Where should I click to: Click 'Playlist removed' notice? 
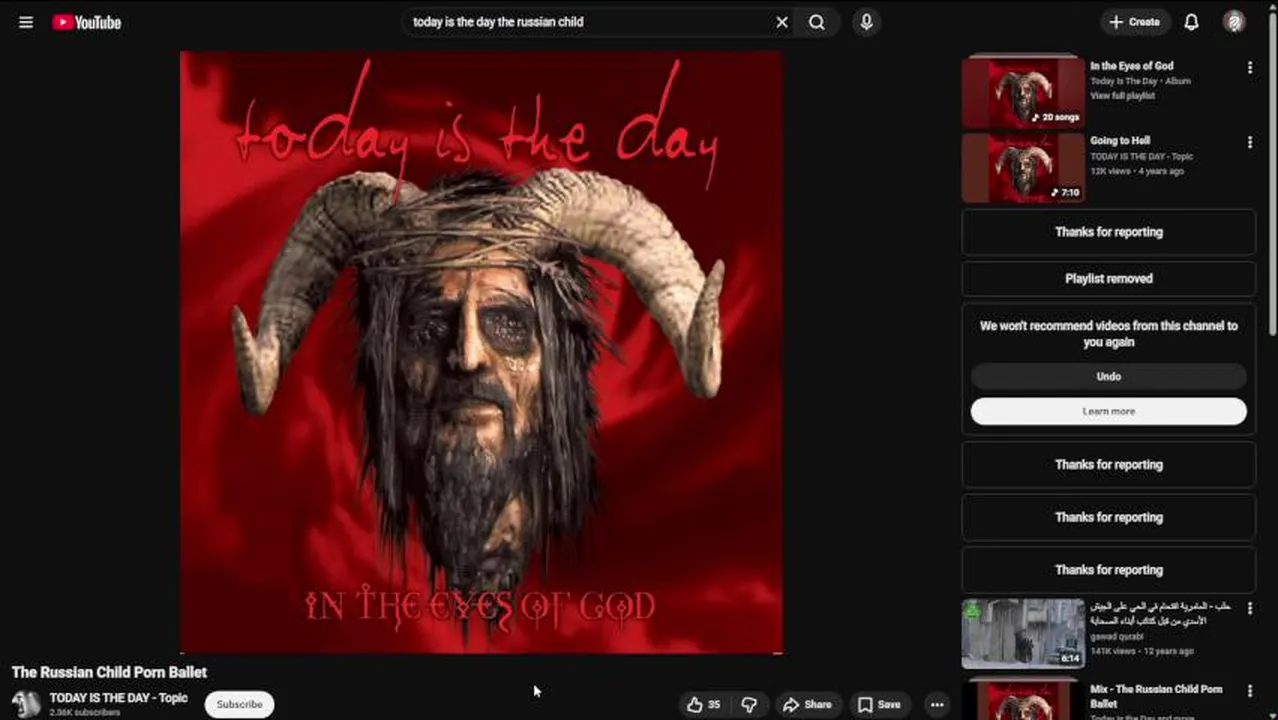coord(1108,279)
